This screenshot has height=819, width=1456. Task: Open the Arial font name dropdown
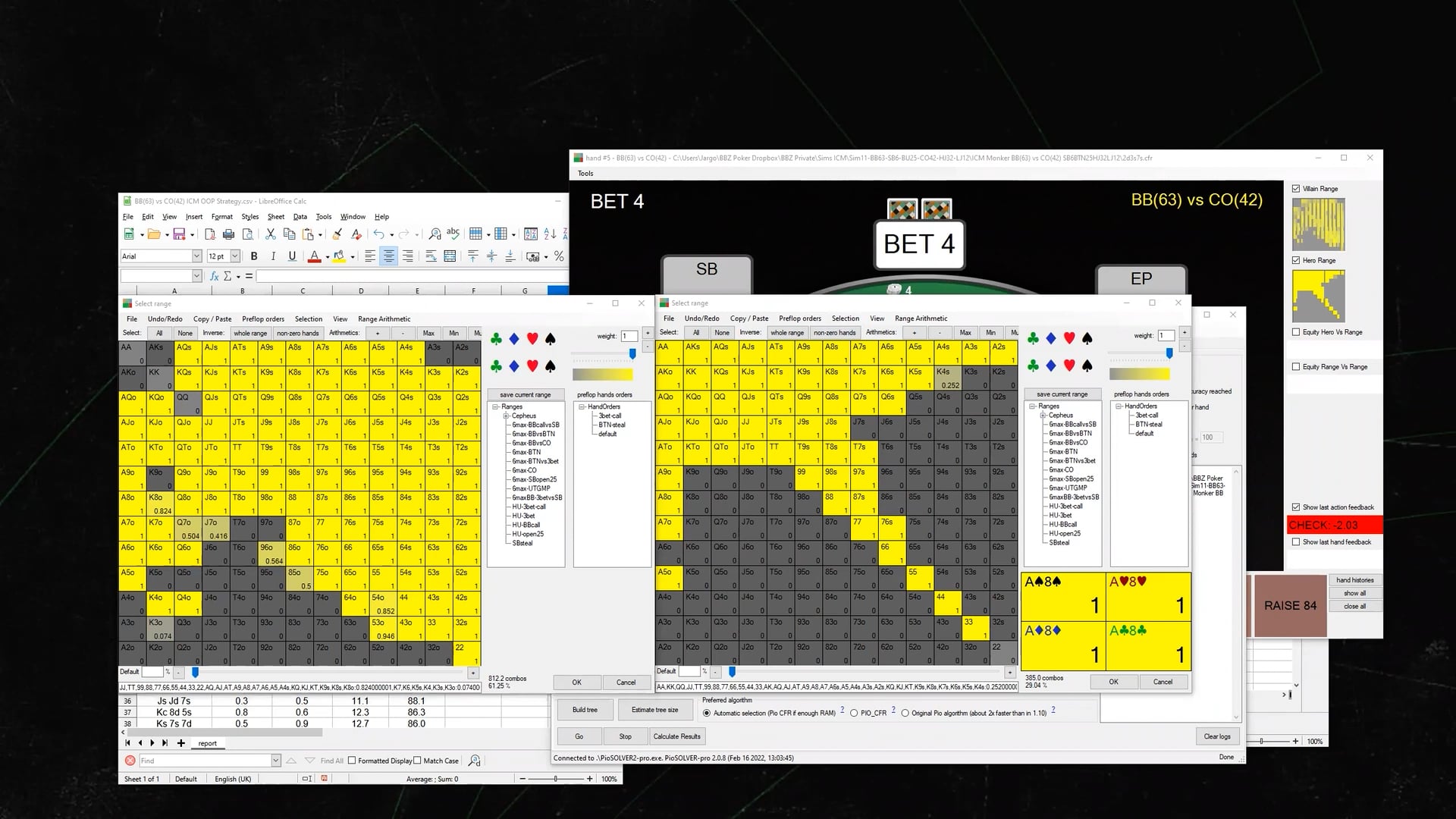point(197,256)
